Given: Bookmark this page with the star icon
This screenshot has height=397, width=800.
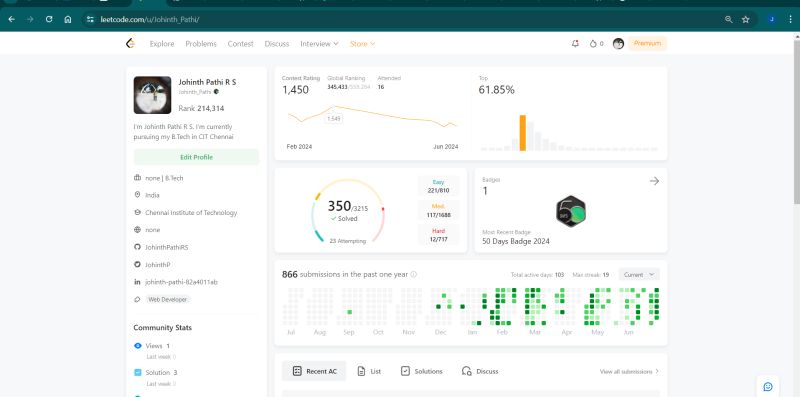Looking at the screenshot, I should 745,19.
